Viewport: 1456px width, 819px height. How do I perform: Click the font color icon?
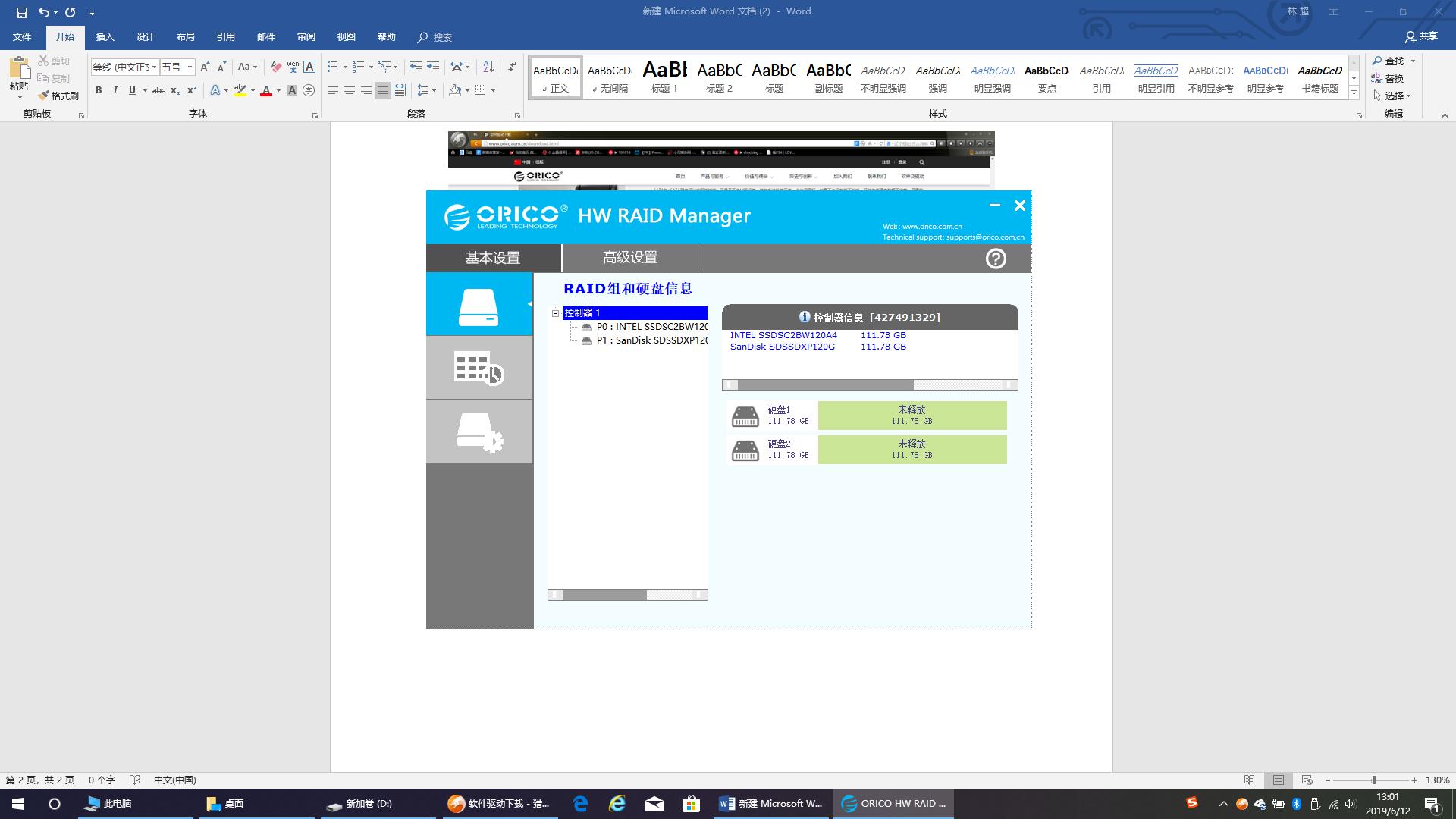pyautogui.click(x=265, y=90)
